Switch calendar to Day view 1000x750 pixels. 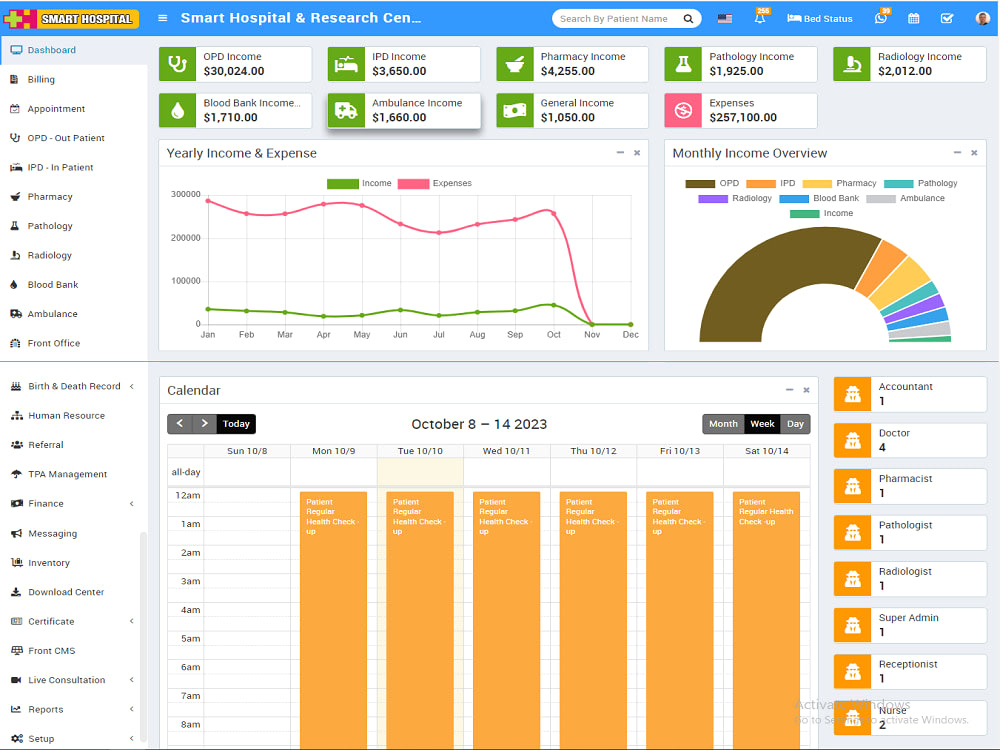pos(795,423)
